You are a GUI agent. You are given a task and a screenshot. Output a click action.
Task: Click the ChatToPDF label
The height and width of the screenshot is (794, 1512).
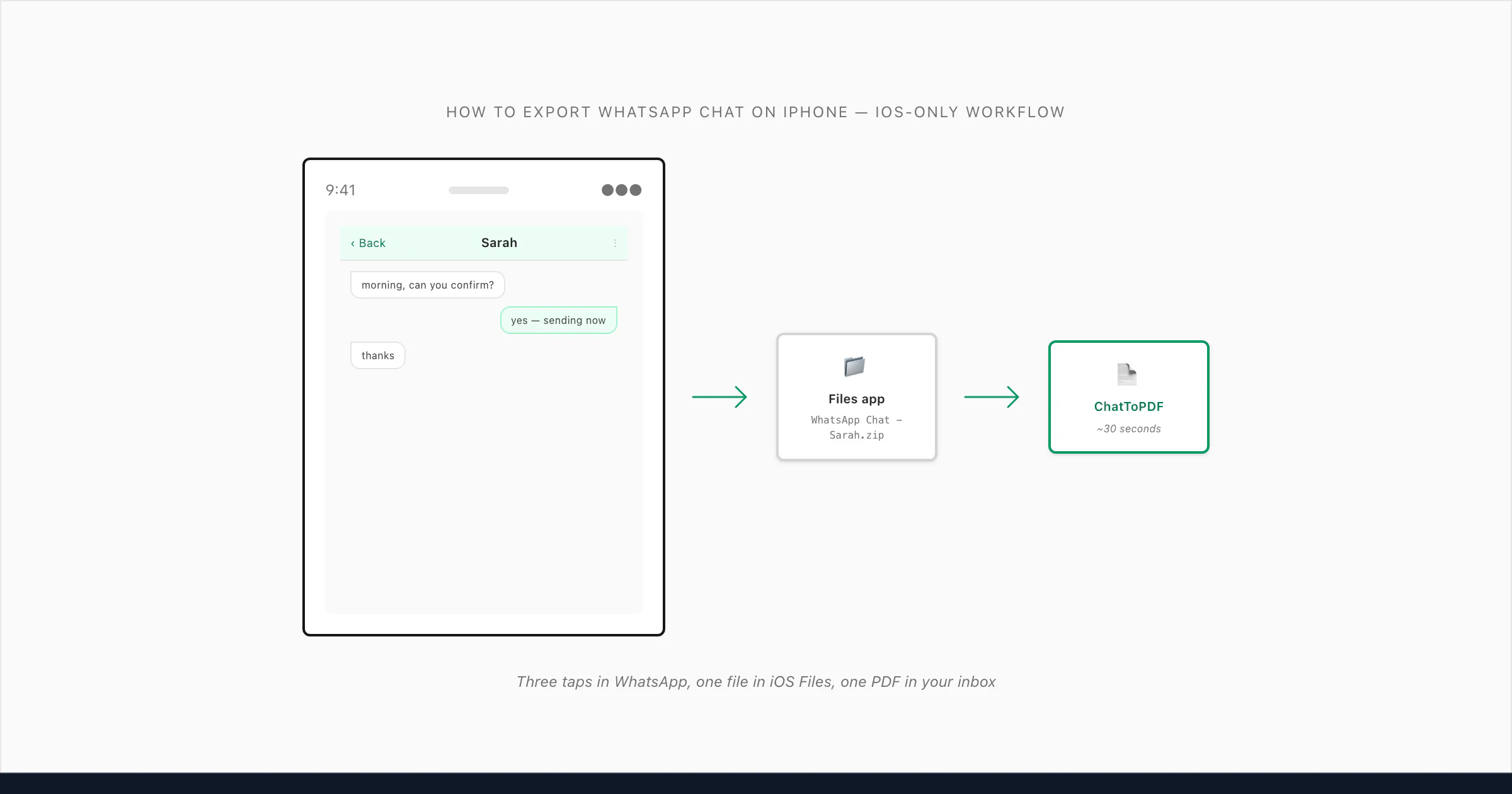point(1128,406)
